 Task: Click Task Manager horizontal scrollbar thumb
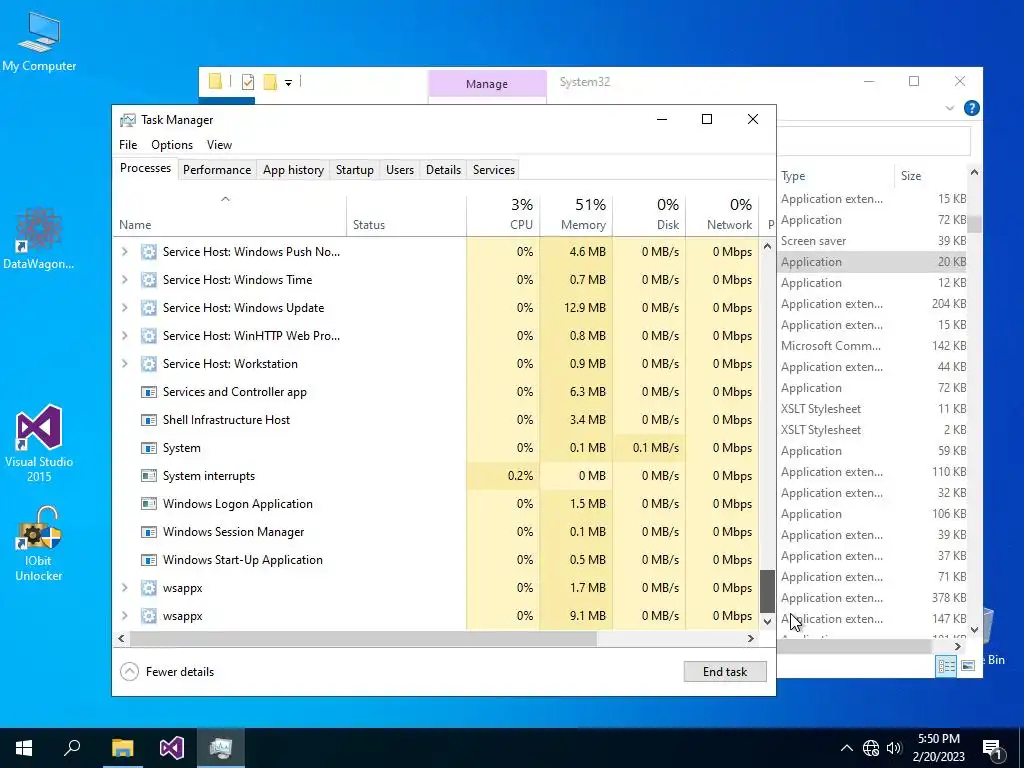(x=363, y=639)
